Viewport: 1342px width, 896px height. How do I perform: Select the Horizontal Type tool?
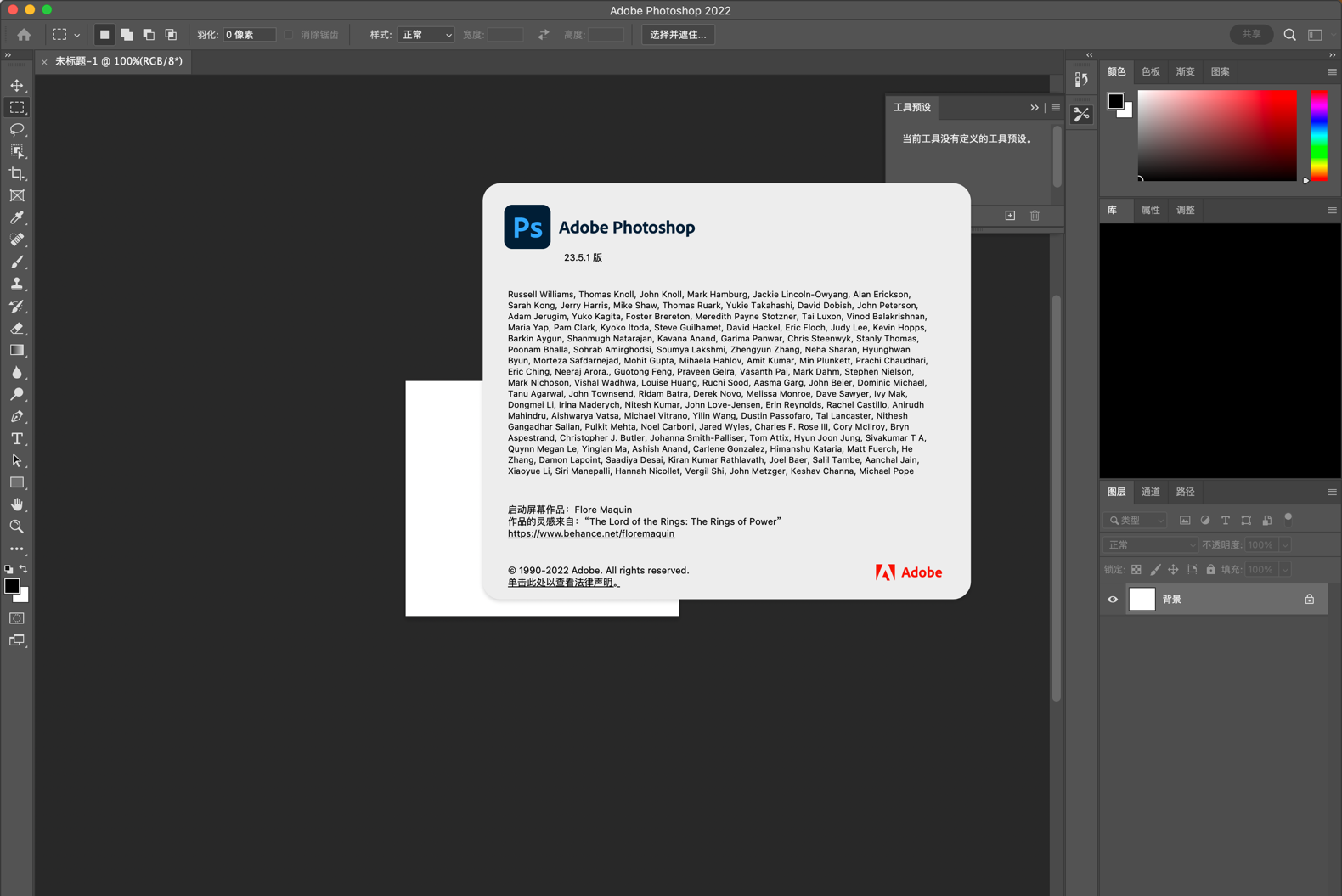pyautogui.click(x=17, y=439)
